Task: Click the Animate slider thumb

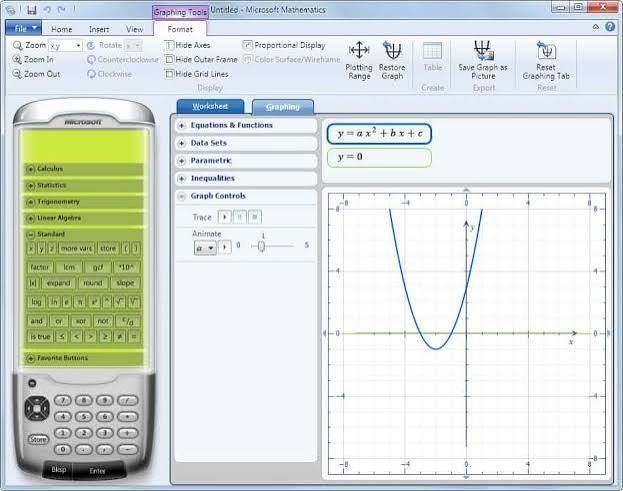Action: tap(261, 246)
